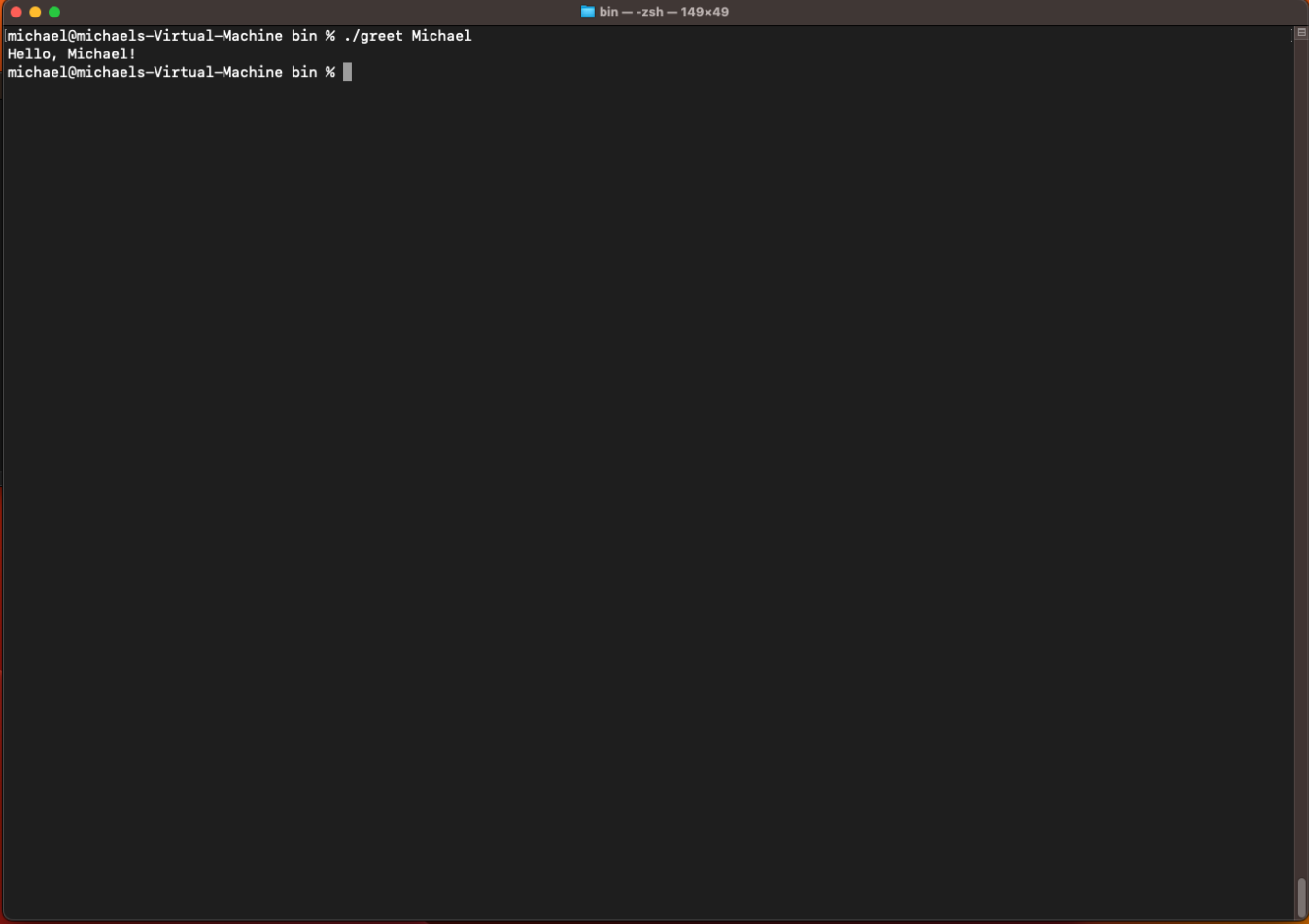This screenshot has width=1309, height=924.
Task: Click the folder proxy icon in title bar
Action: coord(587,12)
